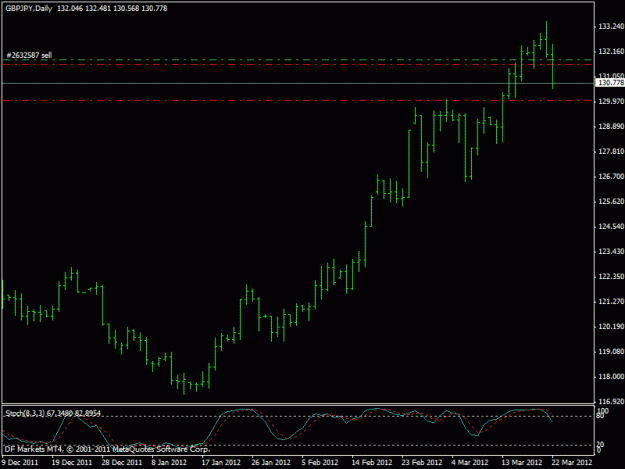Viewport: 625px width, 469px height.
Task: Click the OHLC values '132.046 132.481 130.568 130.778'
Action: (x=112, y=8)
